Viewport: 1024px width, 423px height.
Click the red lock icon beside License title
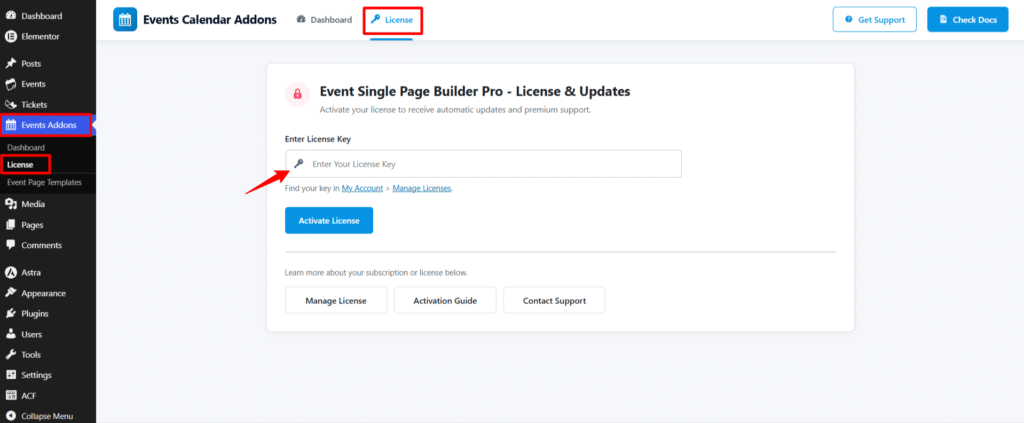pos(298,94)
